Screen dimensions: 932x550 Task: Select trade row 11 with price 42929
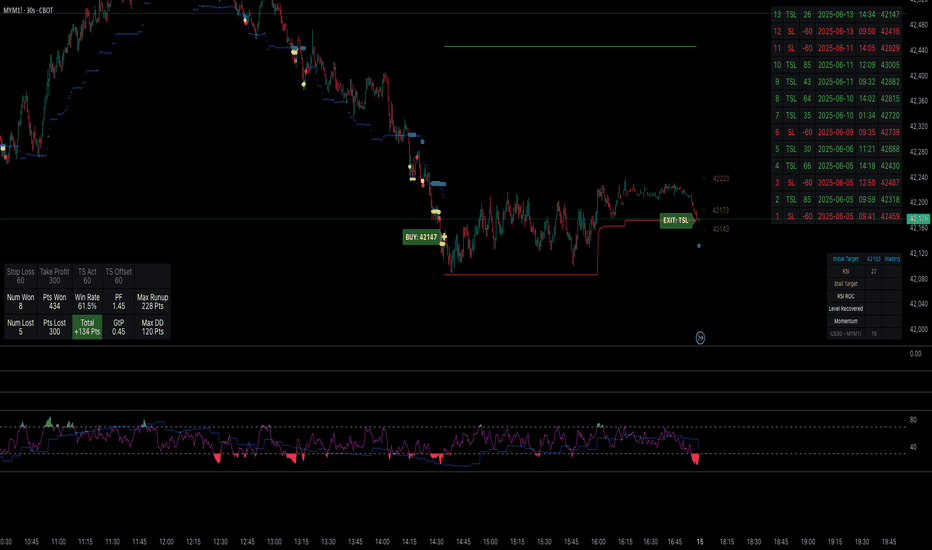pyautogui.click(x=836, y=48)
